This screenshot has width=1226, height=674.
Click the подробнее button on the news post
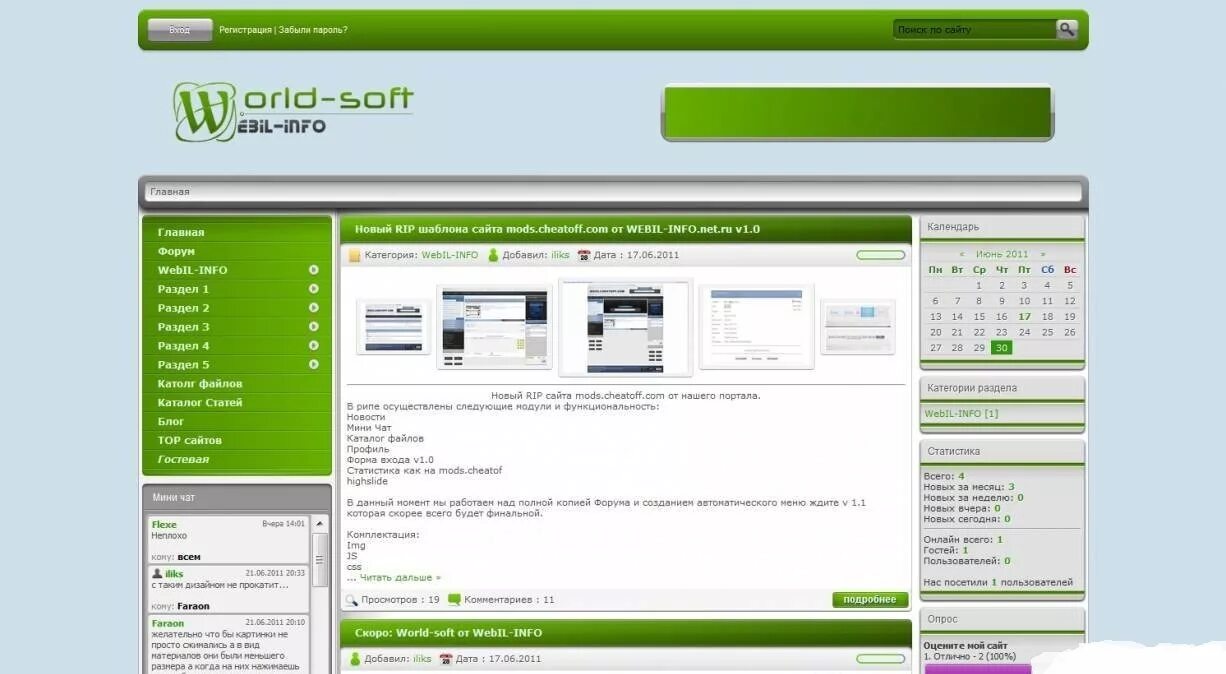[868, 599]
